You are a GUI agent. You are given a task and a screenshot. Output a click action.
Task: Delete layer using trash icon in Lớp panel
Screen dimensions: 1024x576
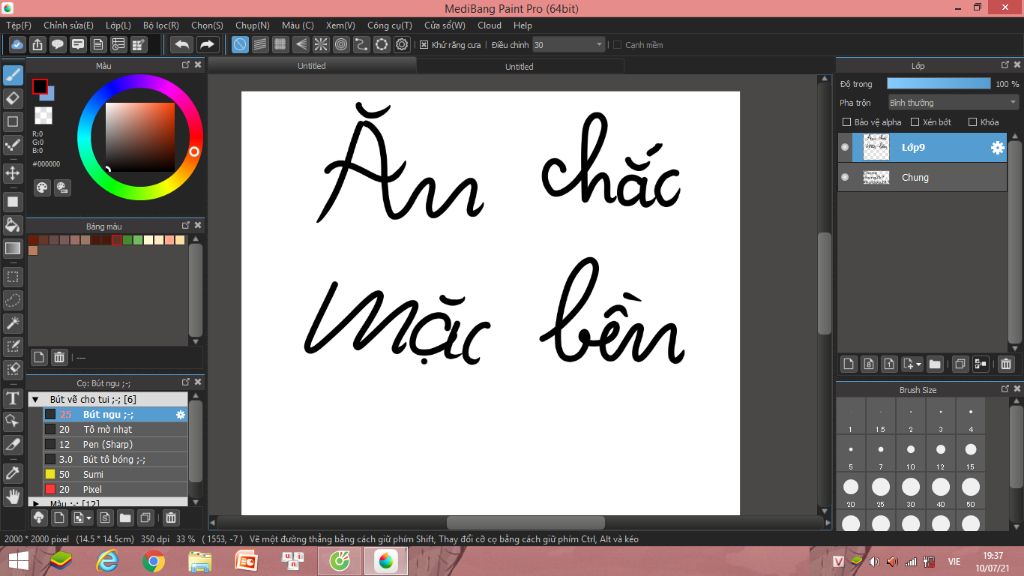tap(1006, 364)
